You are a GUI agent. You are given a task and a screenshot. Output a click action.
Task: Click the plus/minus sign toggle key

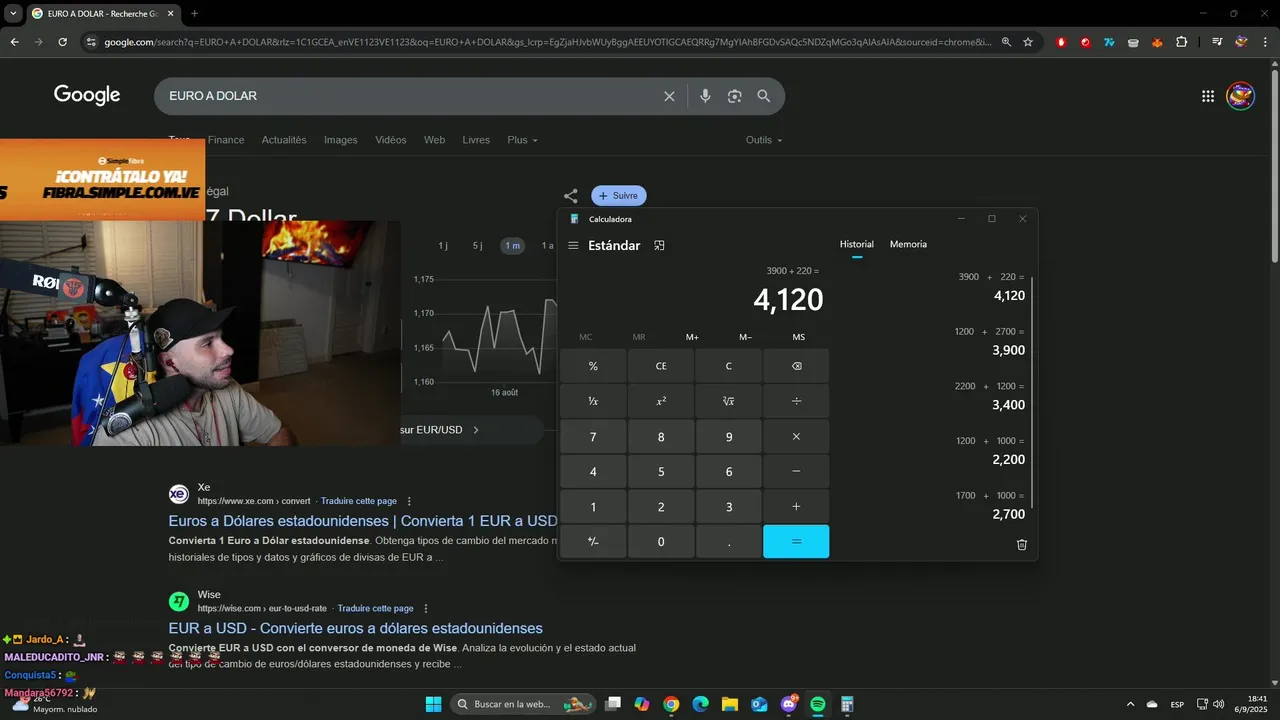tap(593, 542)
